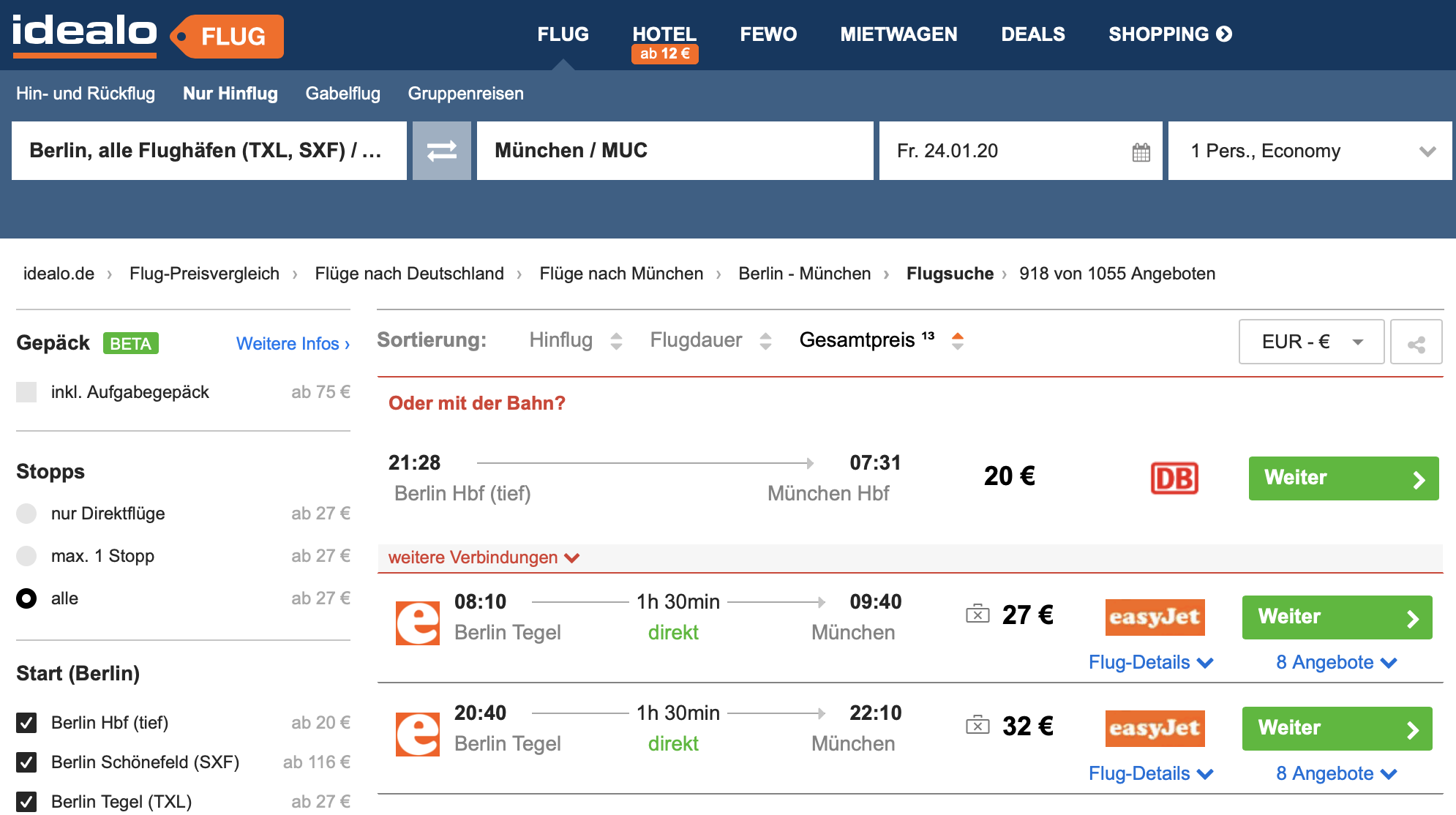The width and height of the screenshot is (1456, 815).
Task: Expand 'weitere Verbindungen' section
Action: (483, 557)
